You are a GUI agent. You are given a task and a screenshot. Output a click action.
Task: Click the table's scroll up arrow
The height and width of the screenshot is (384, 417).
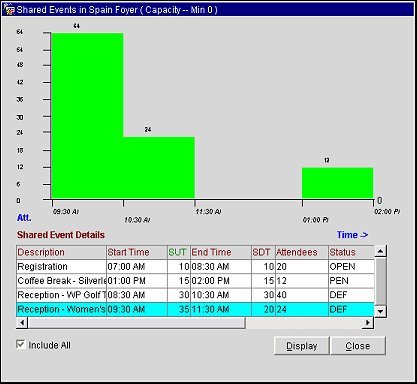380,251
